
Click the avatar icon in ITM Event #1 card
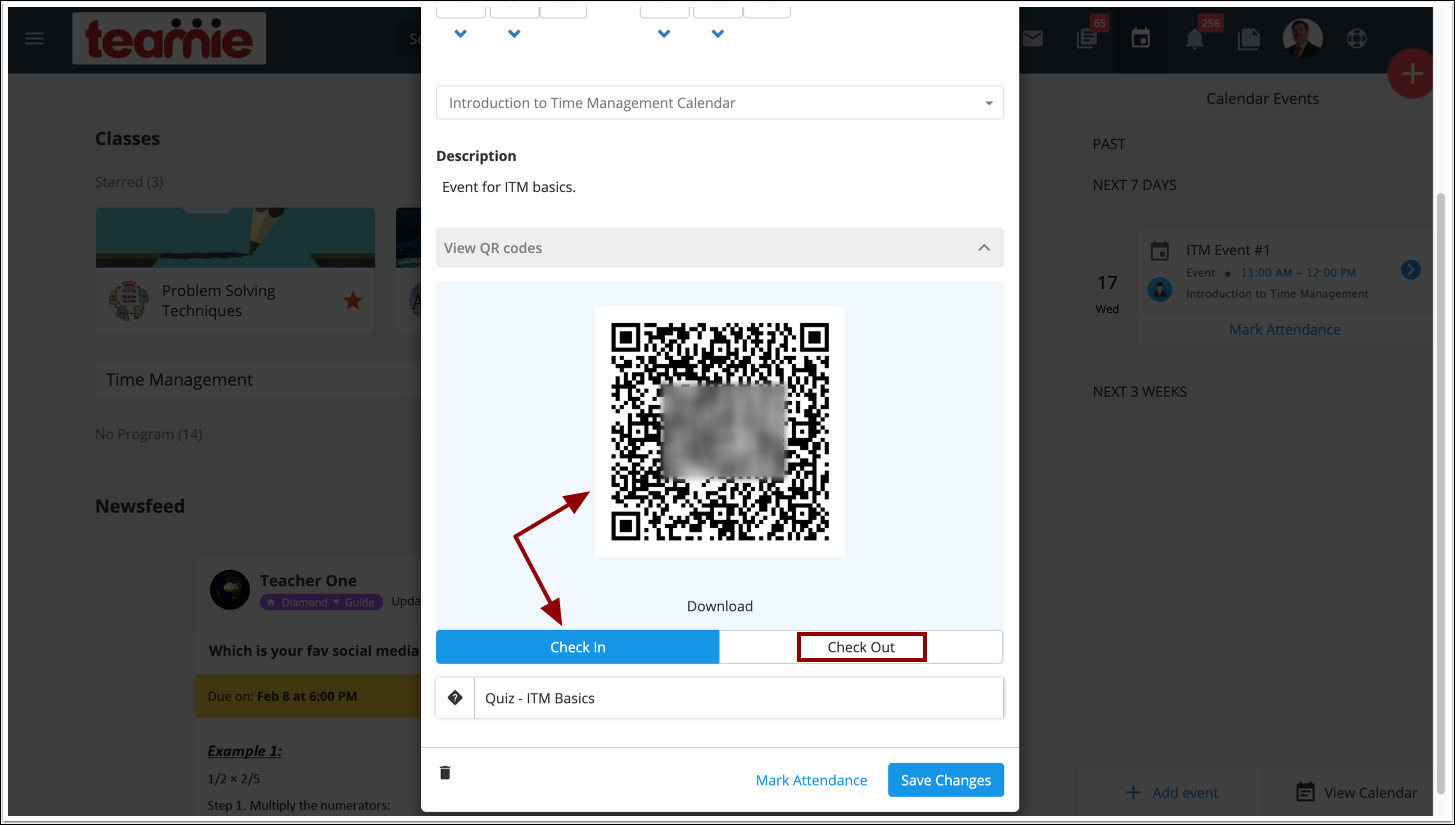1160,290
